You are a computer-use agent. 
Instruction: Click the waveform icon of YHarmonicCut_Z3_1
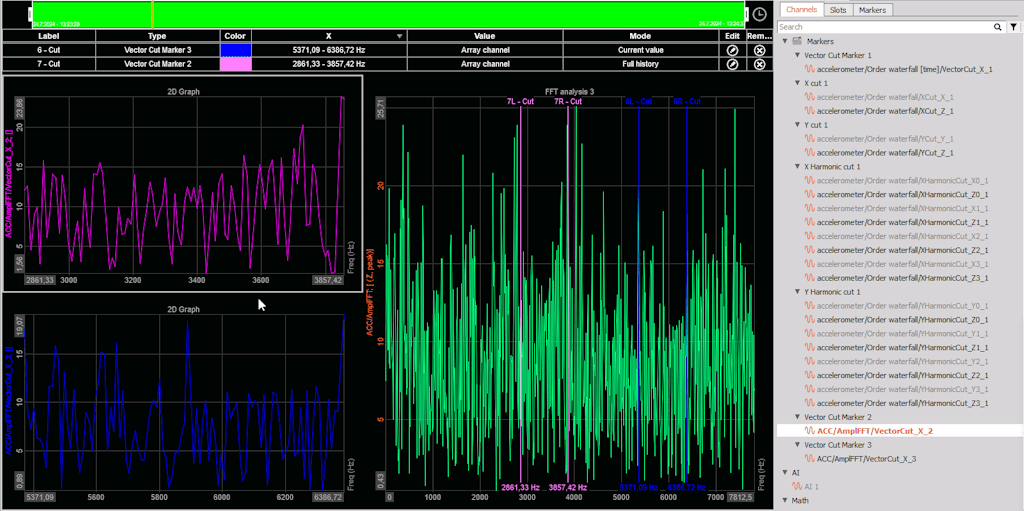tap(810, 403)
